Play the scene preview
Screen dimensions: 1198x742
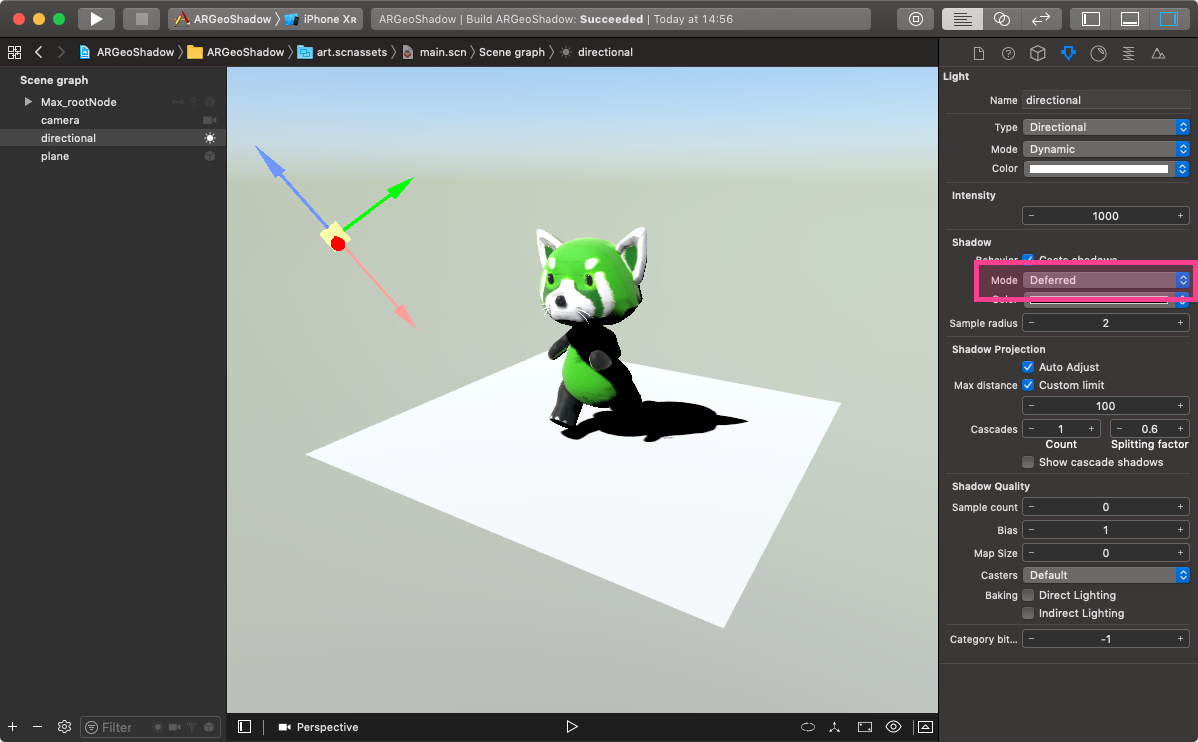[x=571, y=727]
